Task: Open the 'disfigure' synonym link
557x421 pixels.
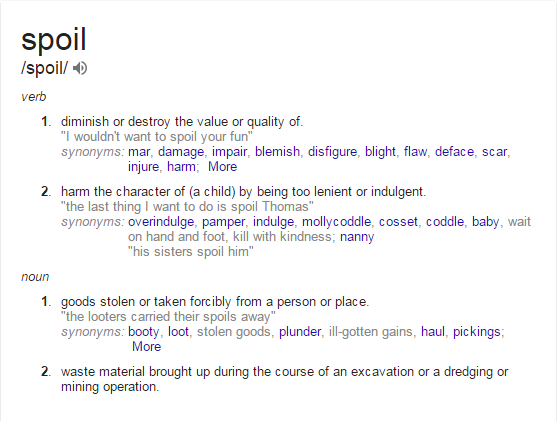Action: pyautogui.click(x=332, y=152)
